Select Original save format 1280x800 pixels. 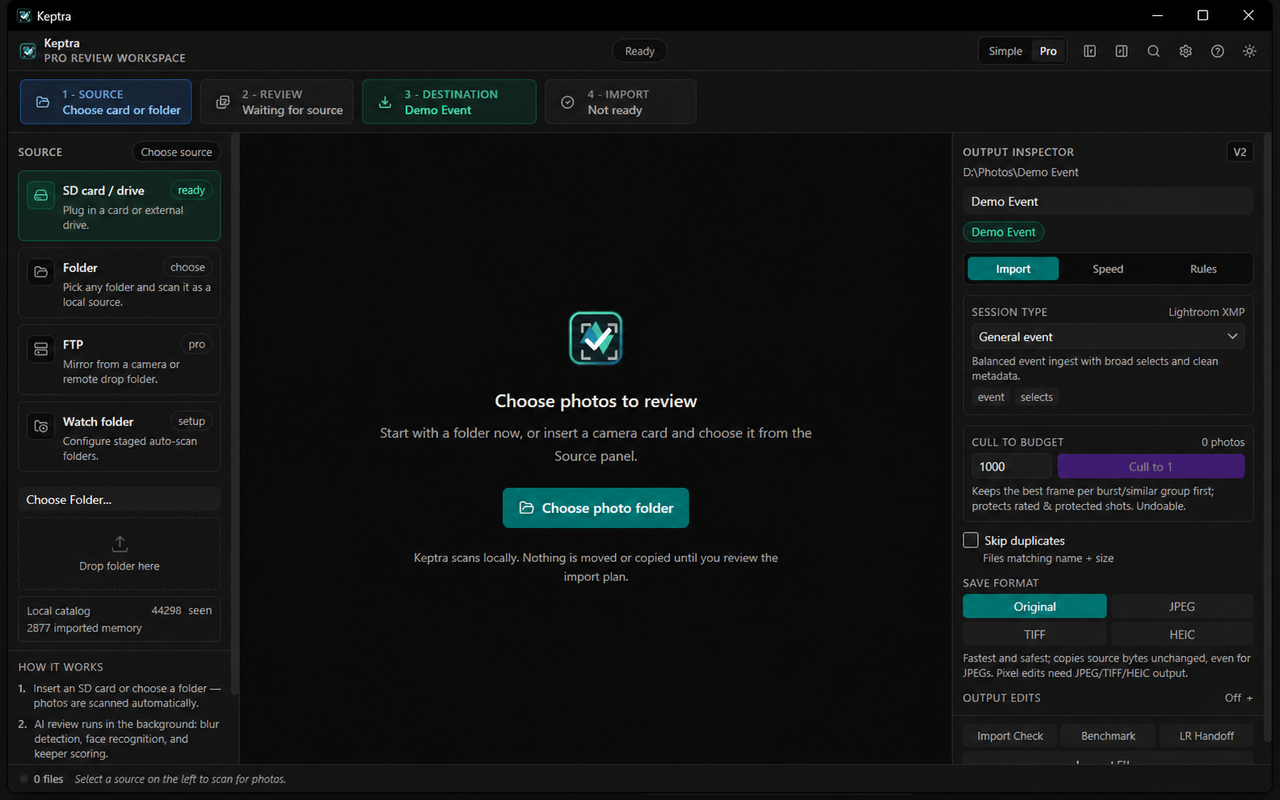(1035, 606)
